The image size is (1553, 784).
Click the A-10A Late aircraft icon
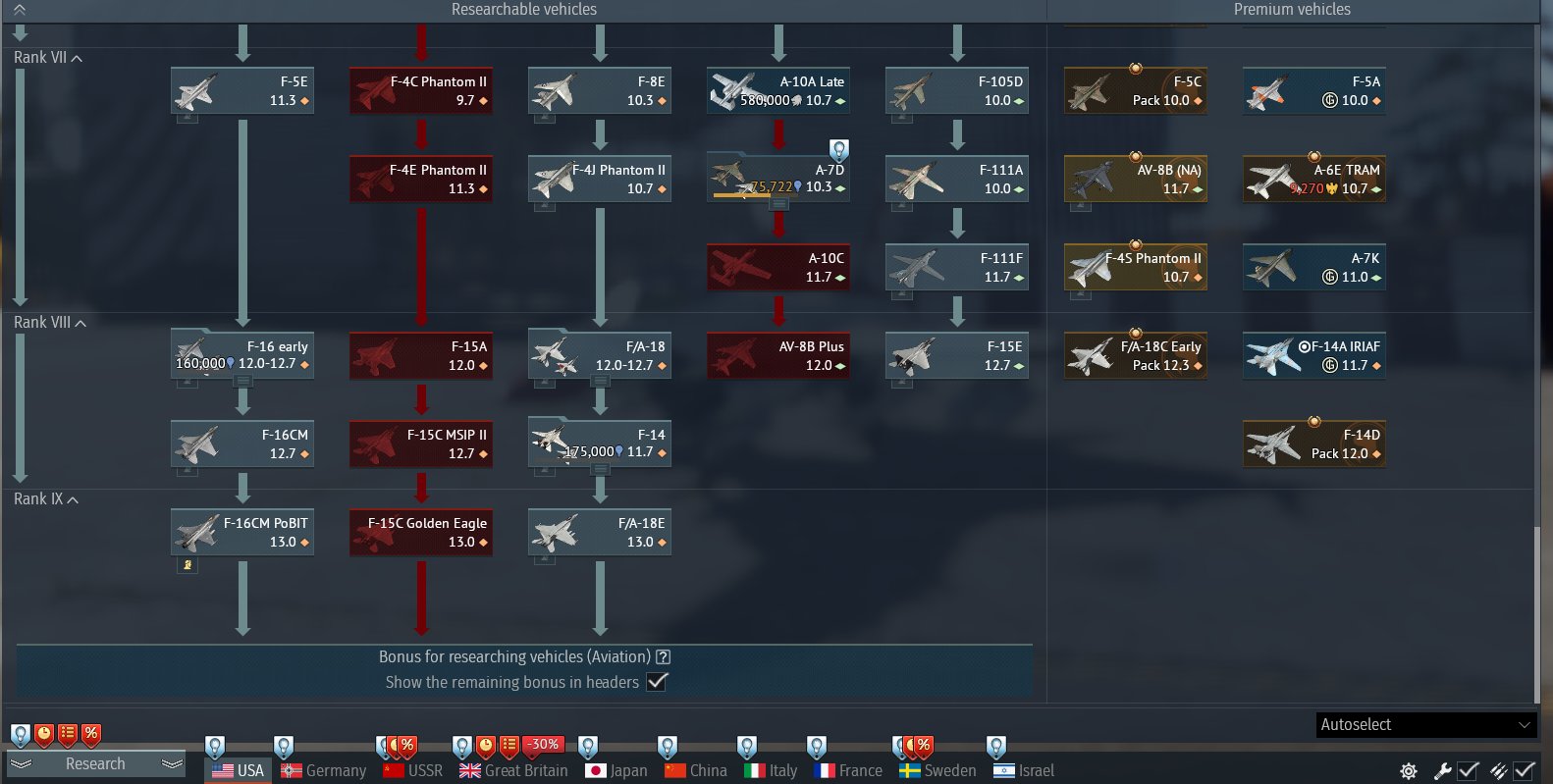tap(736, 91)
